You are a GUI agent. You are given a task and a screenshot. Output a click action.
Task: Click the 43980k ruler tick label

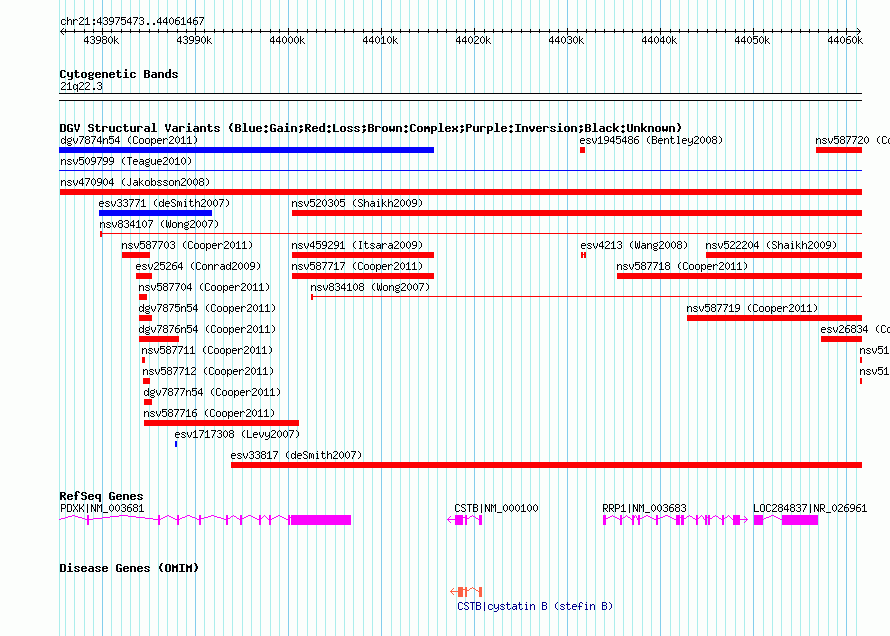(101, 40)
